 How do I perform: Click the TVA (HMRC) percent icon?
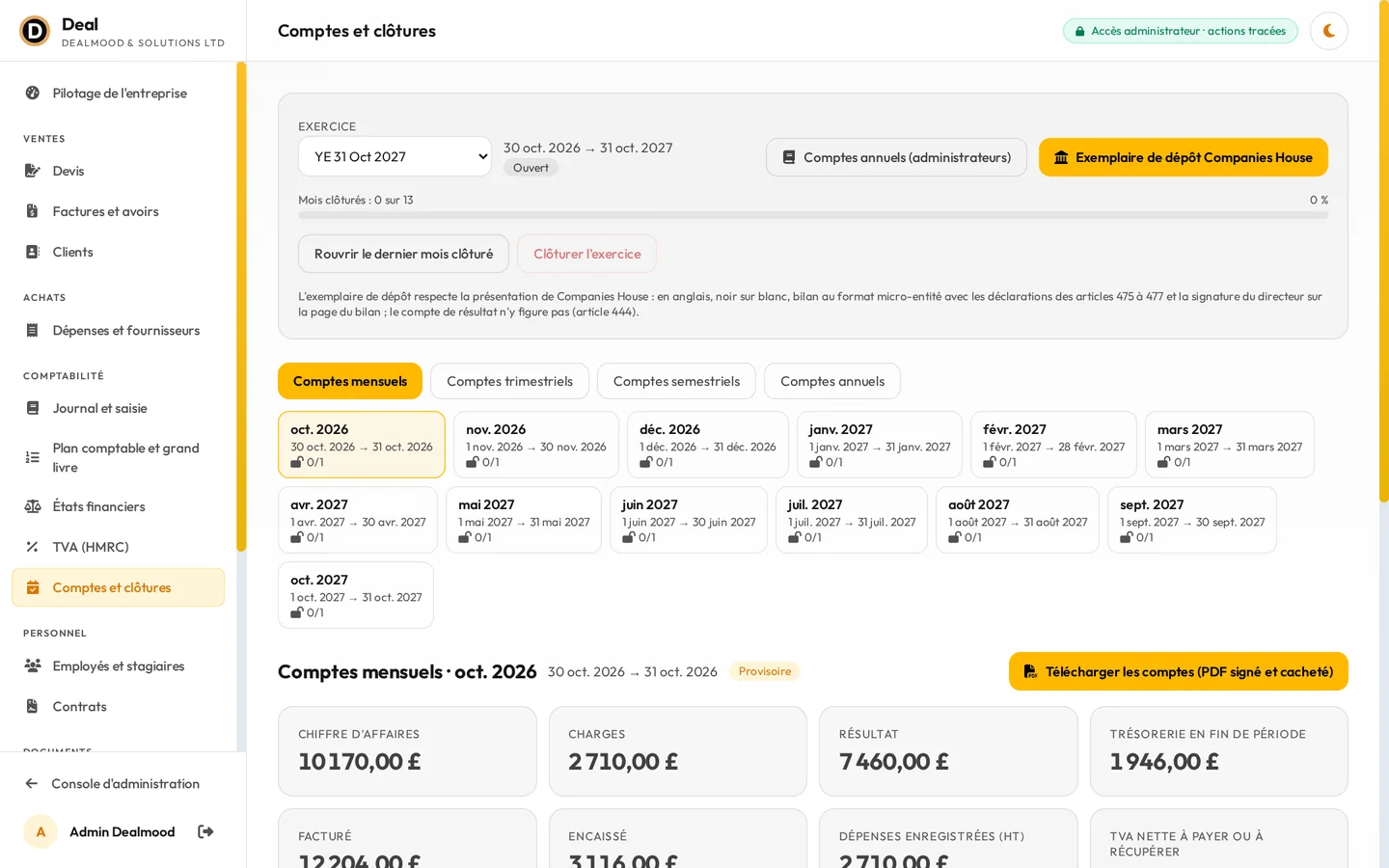pyautogui.click(x=33, y=547)
